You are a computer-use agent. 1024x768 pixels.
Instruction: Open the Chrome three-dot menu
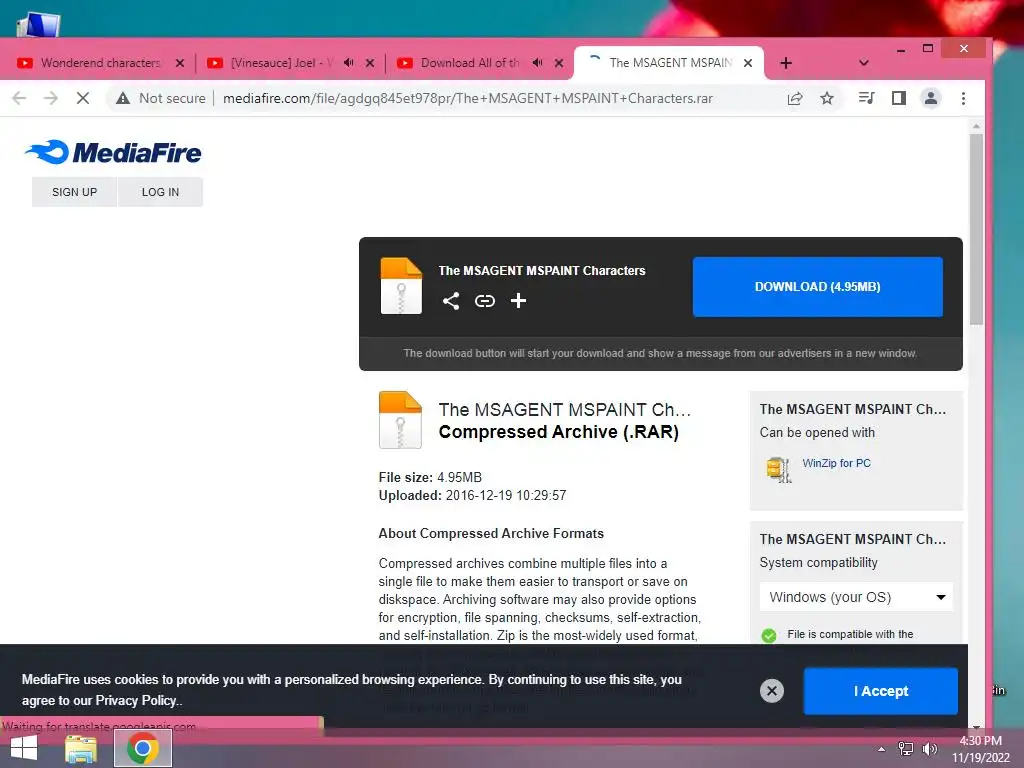963,98
